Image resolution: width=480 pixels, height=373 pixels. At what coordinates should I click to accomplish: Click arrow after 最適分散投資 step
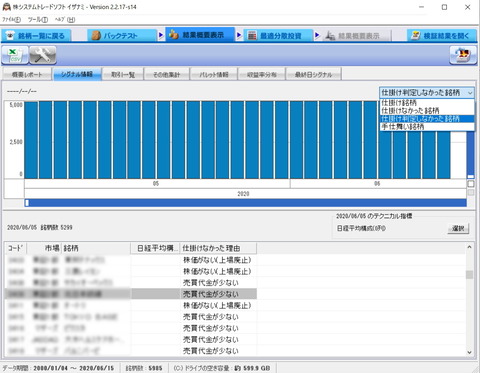point(317,35)
